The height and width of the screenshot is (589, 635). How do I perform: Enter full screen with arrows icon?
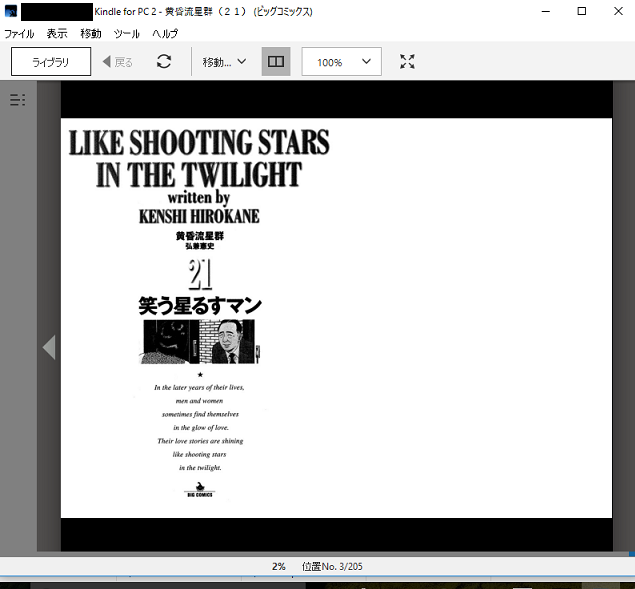click(x=407, y=62)
